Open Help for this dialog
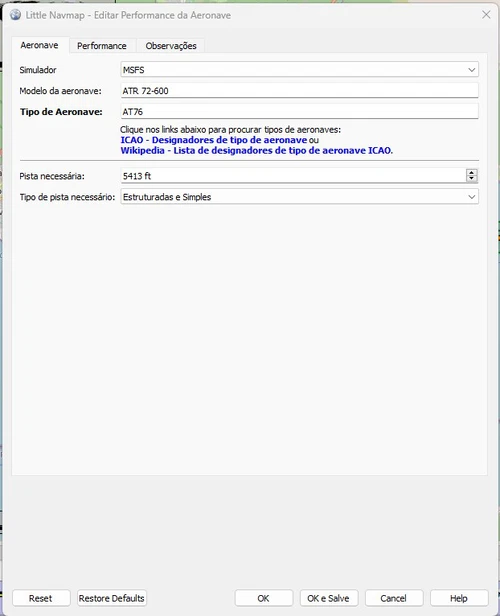The width and height of the screenshot is (500, 616). [459, 598]
